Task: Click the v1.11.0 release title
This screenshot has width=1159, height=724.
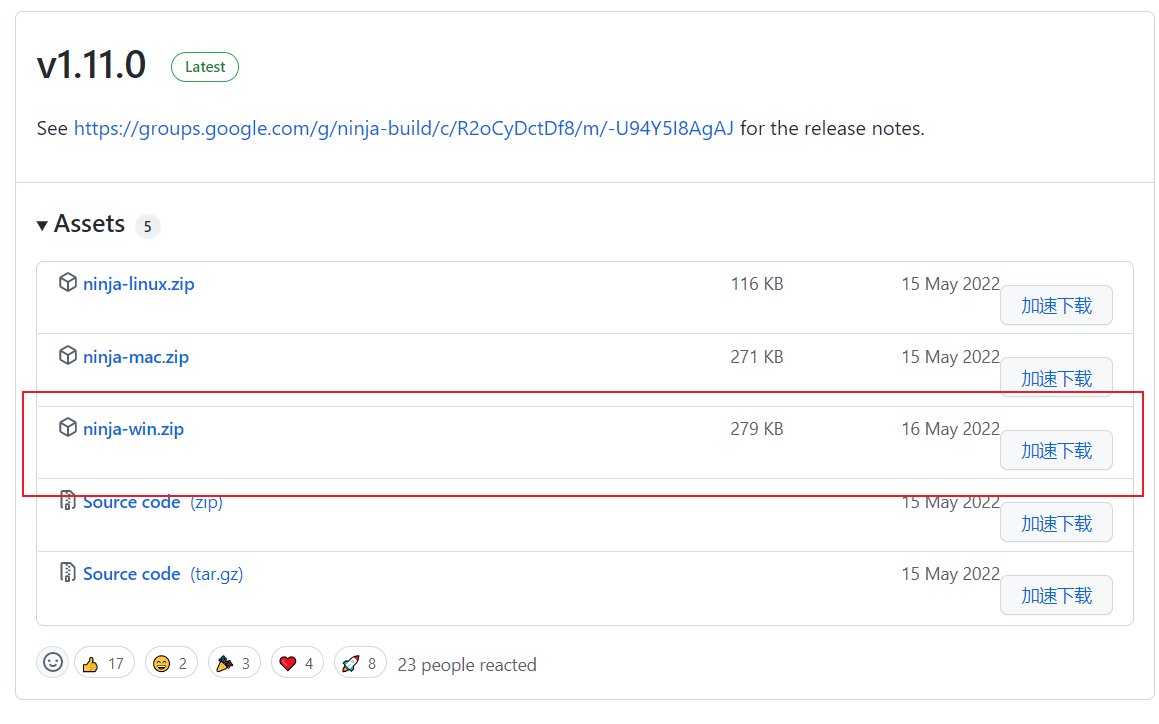Action: (x=92, y=65)
